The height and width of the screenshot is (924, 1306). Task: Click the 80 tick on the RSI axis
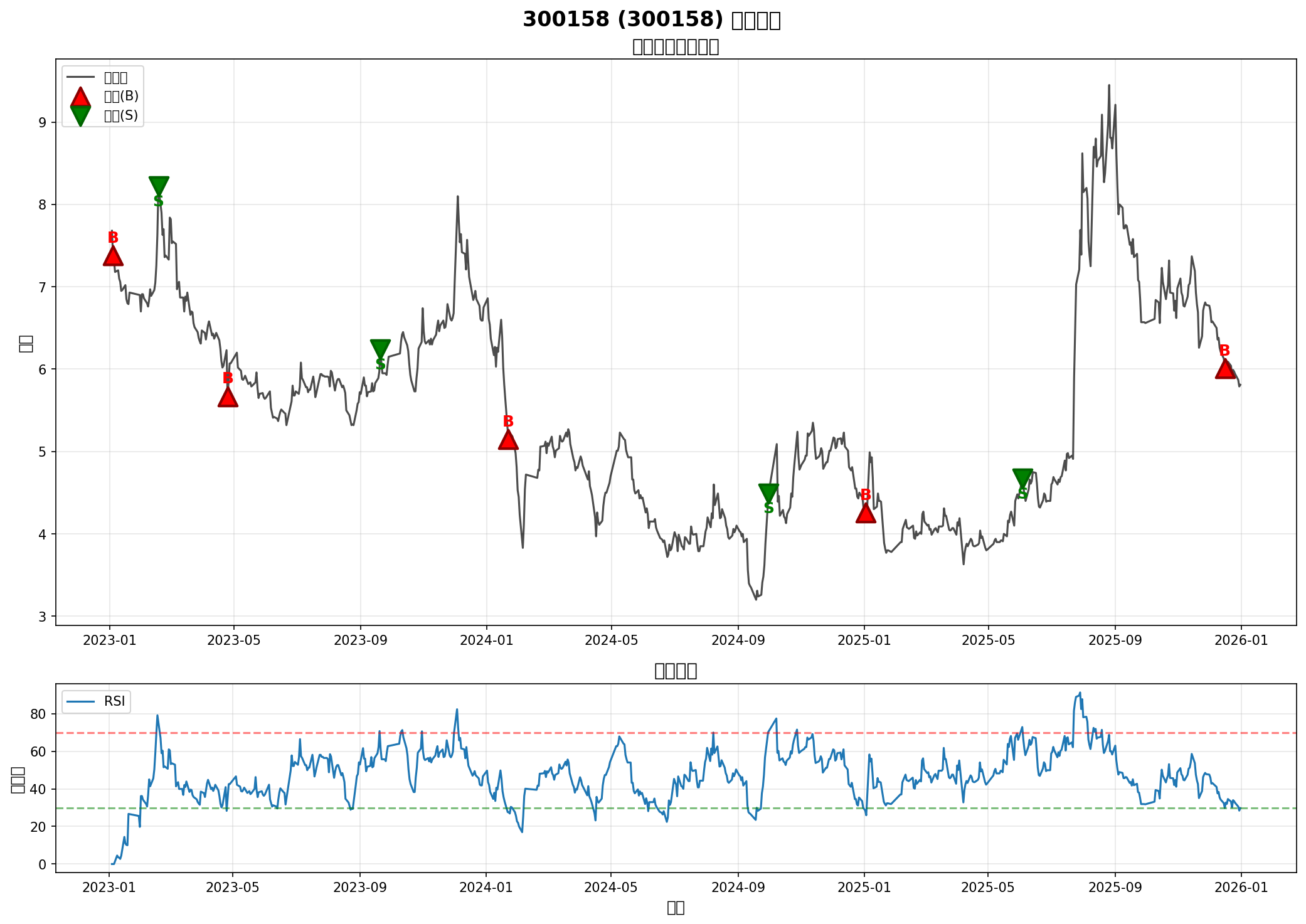(x=38, y=714)
